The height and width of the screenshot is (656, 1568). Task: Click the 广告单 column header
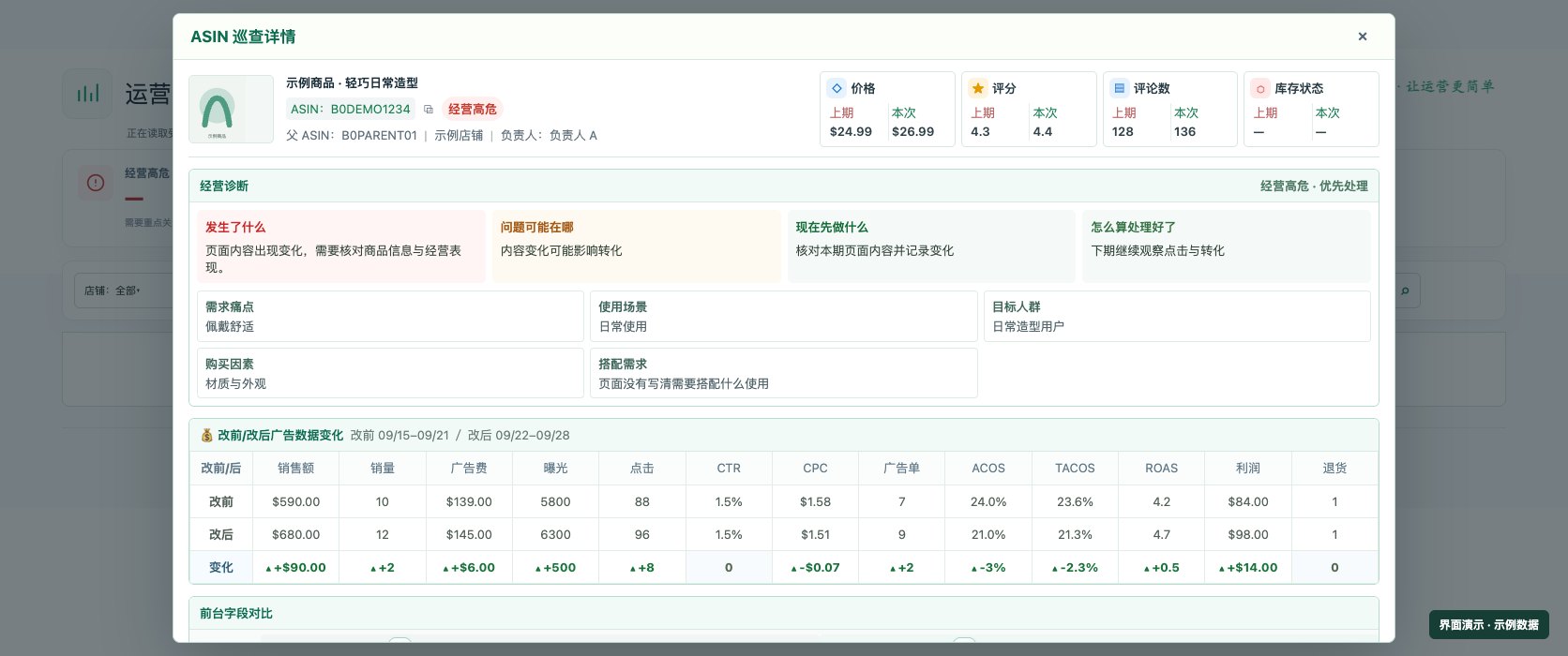tap(902, 469)
